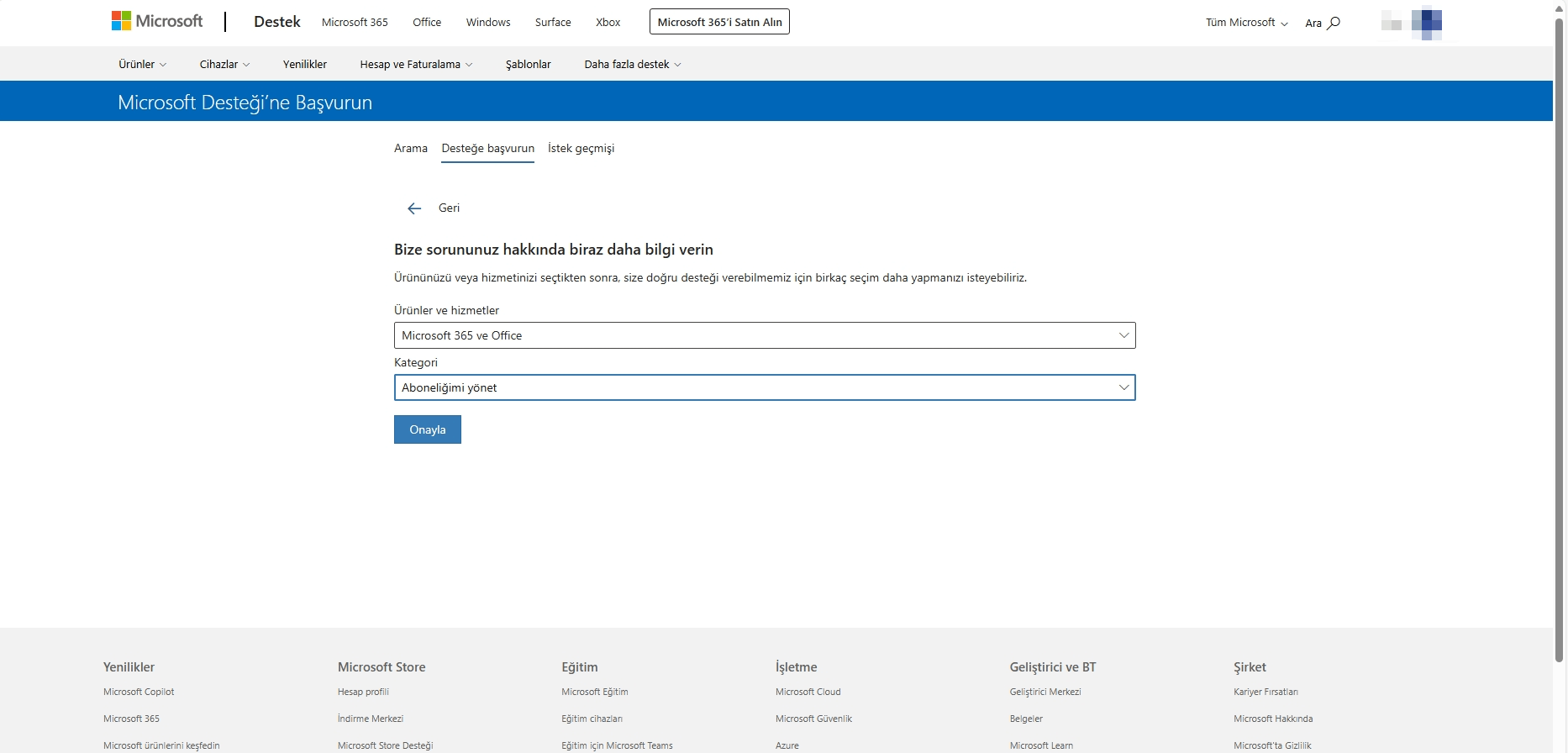Open Microsoft Copilot footer link
The image size is (1568, 753).
(x=139, y=692)
